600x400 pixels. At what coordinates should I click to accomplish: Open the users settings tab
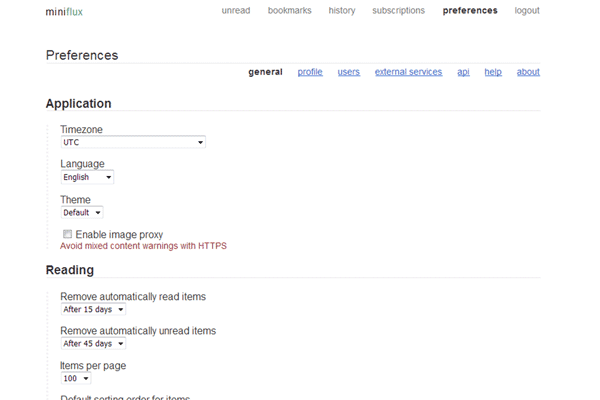[x=349, y=72]
